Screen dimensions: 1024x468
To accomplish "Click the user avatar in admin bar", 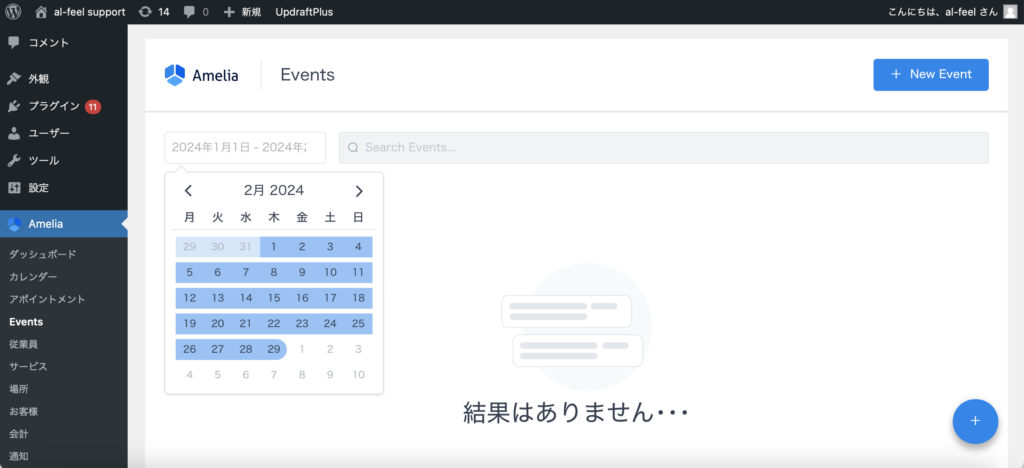I will tap(1009, 12).
